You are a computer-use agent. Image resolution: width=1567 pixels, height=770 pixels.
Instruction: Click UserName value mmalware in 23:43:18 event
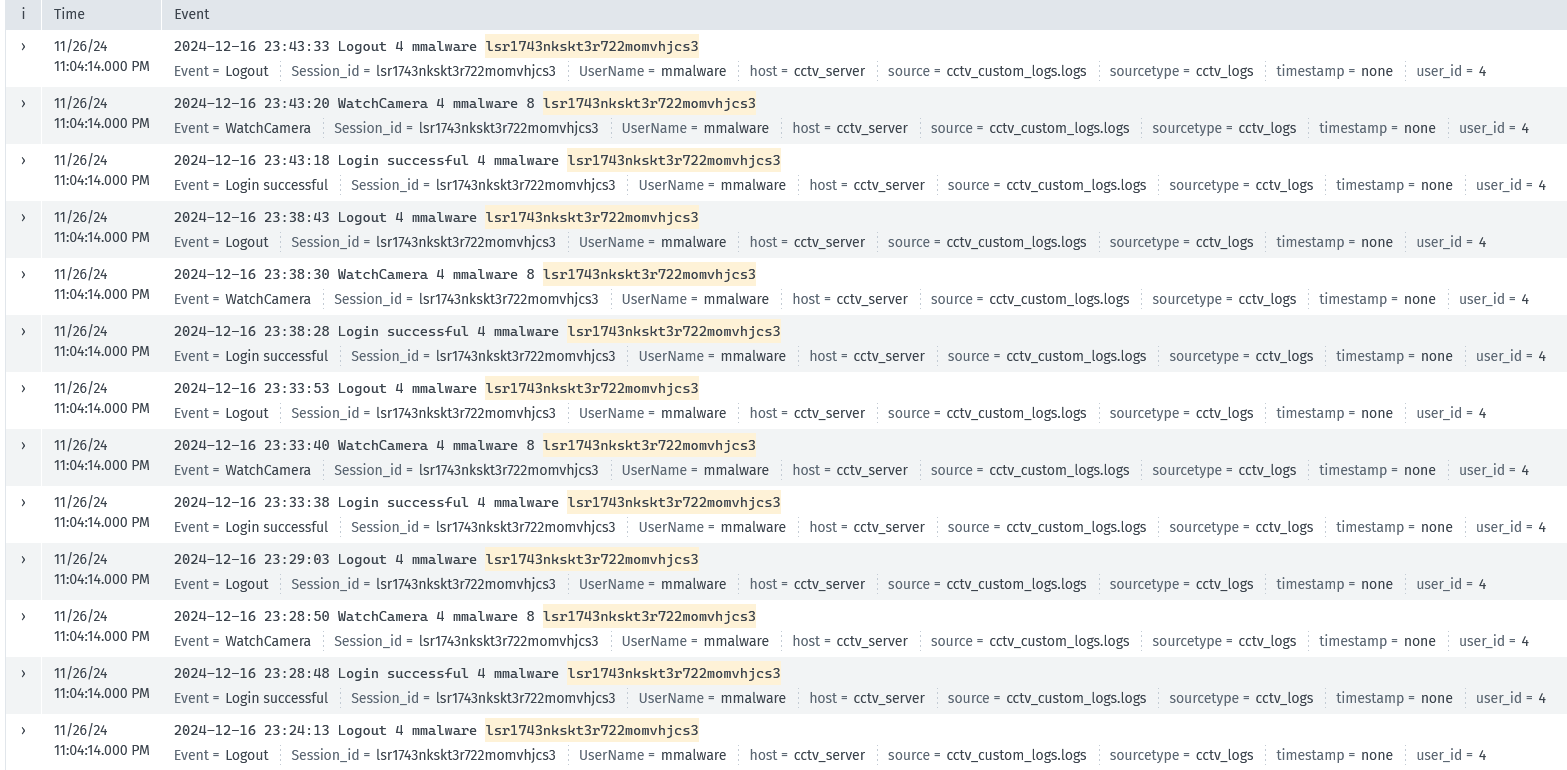(753, 185)
